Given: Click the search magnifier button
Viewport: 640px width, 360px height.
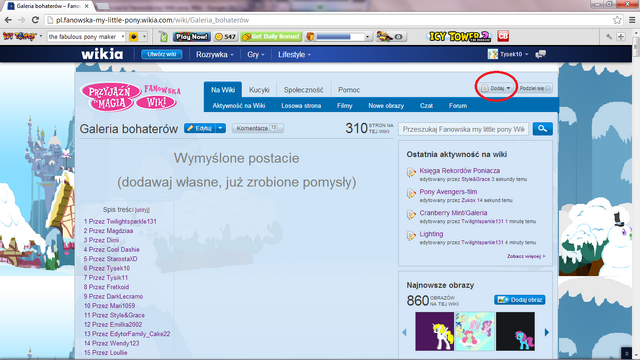Looking at the screenshot, I should coord(542,129).
